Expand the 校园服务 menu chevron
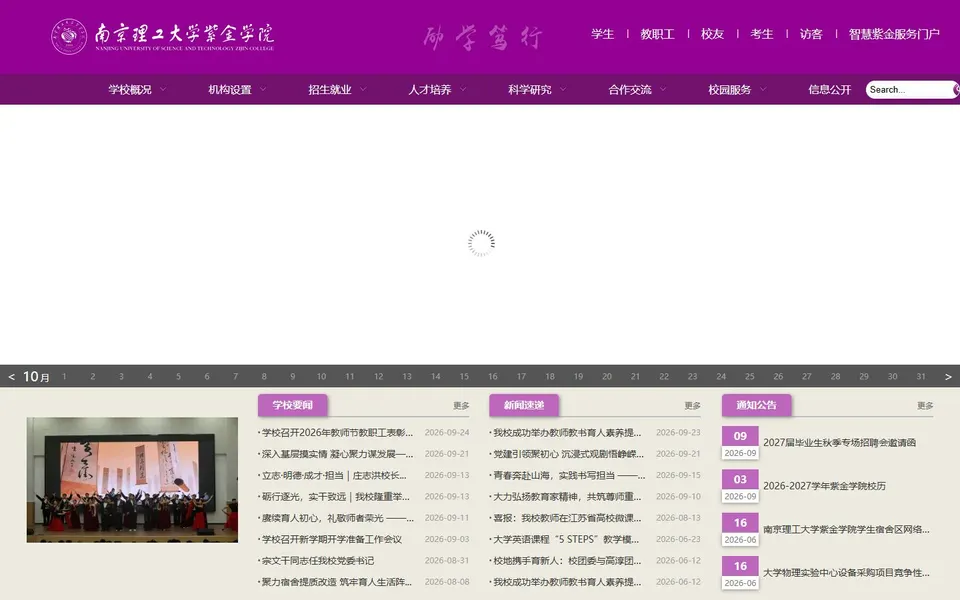 pos(763,89)
